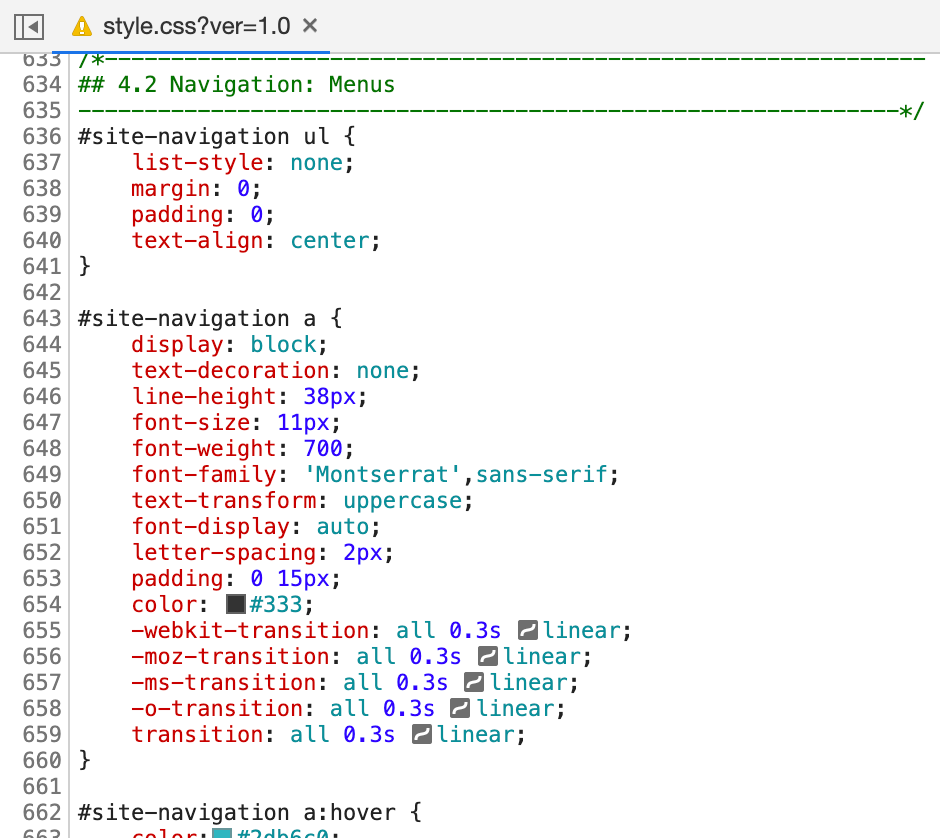Click the "#site-navigation a:hover" selector

pyautogui.click(x=237, y=812)
